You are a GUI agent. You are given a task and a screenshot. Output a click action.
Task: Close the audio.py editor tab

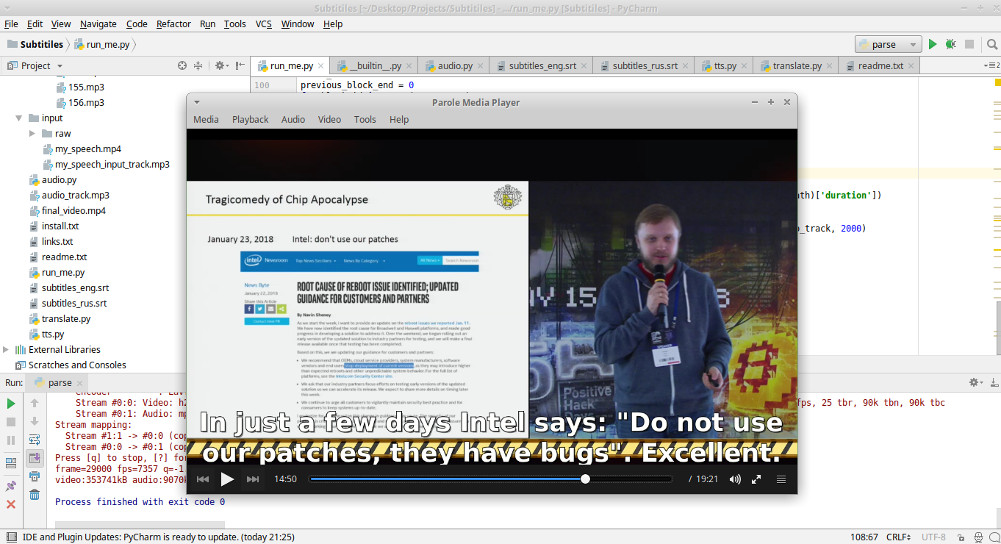tap(481, 66)
